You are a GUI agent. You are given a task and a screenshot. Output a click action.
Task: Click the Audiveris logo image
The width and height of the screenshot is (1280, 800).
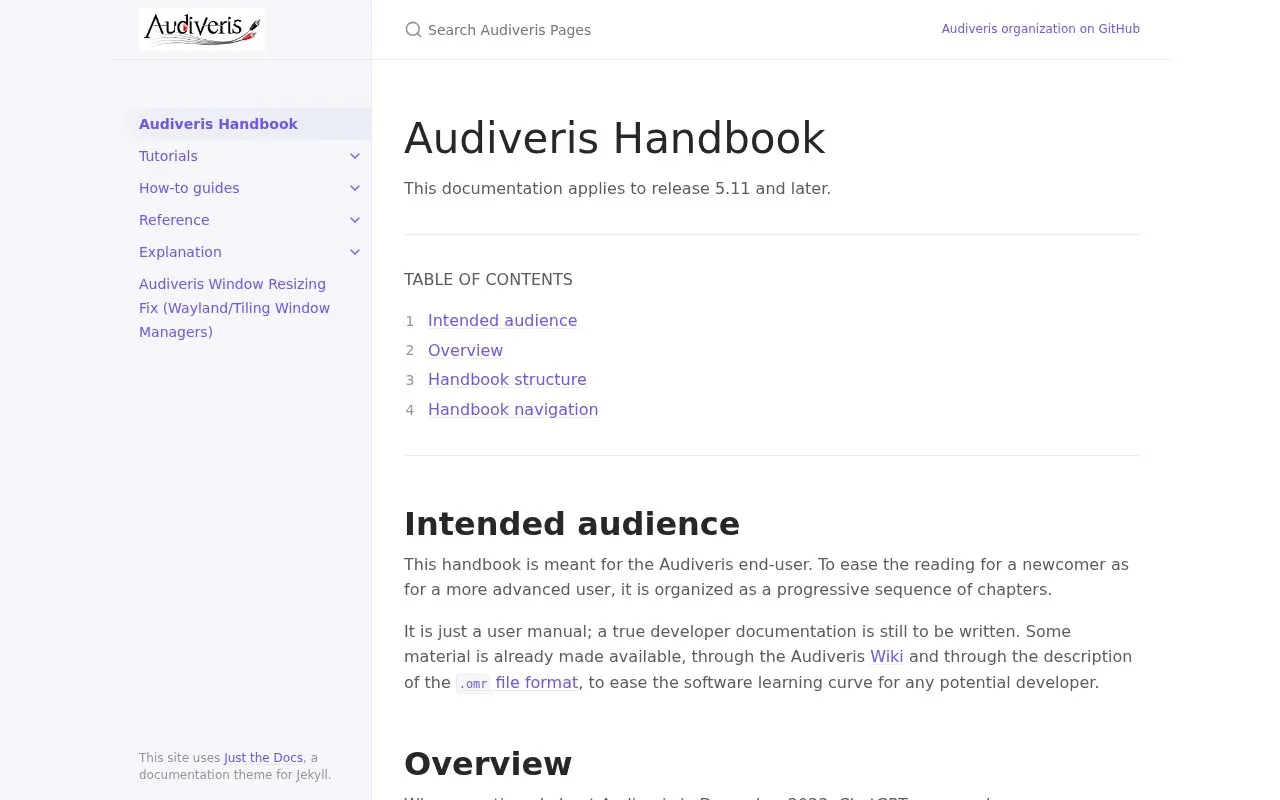[x=202, y=29]
